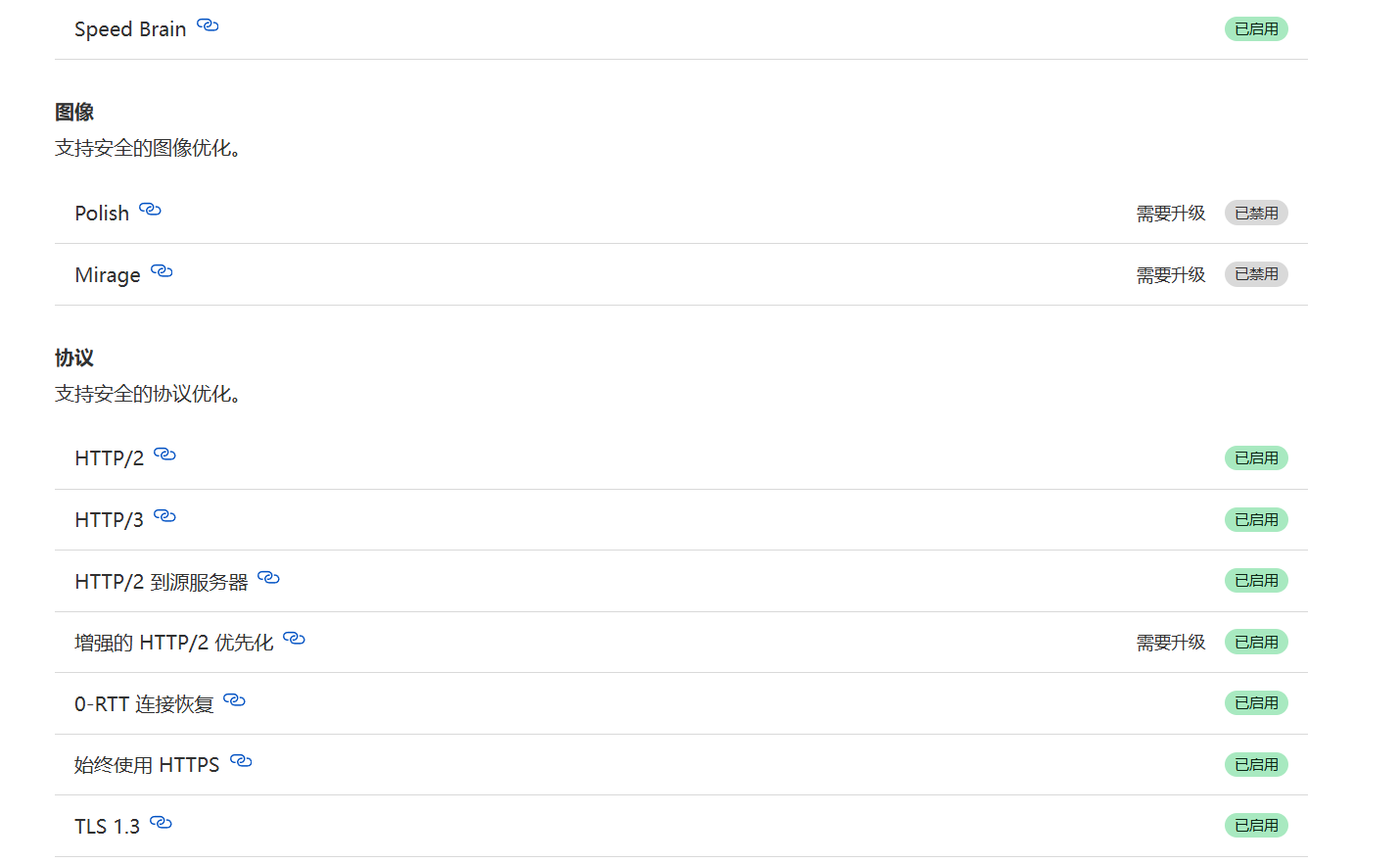Image resolution: width=1400 pixels, height=863 pixels.
Task: Click the link icon beside HTTP/2
Action: (164, 455)
